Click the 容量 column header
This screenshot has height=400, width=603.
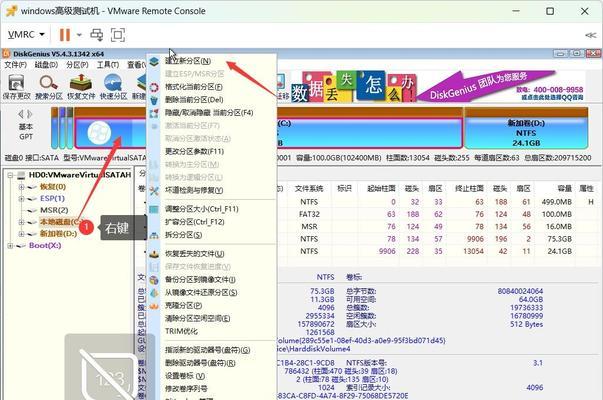tap(565, 188)
